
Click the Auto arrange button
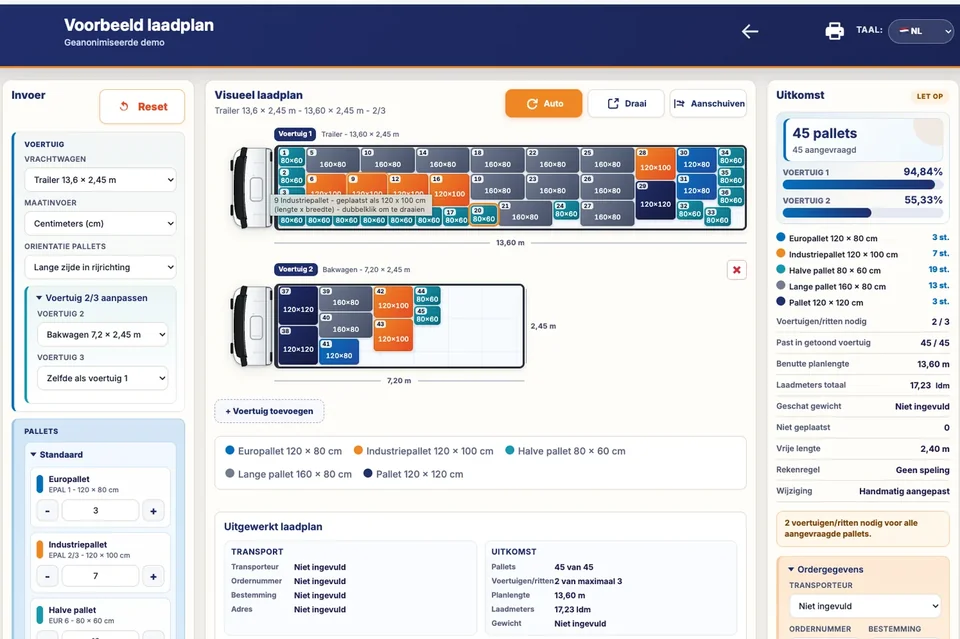543,103
